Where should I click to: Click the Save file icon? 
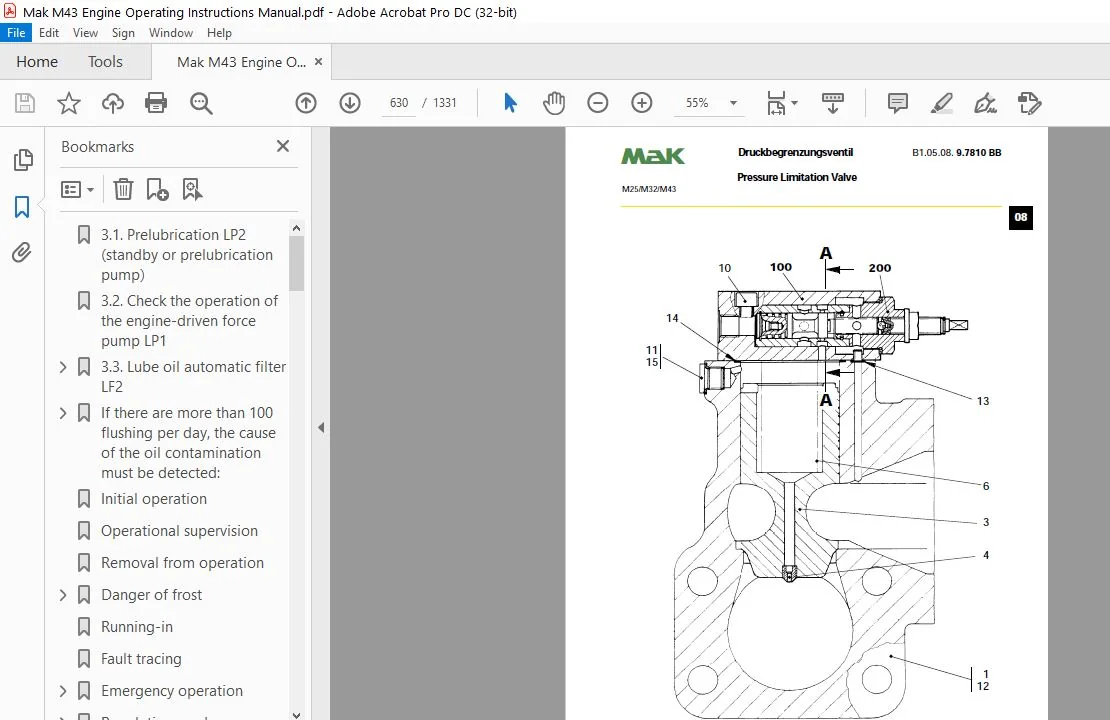[25, 103]
